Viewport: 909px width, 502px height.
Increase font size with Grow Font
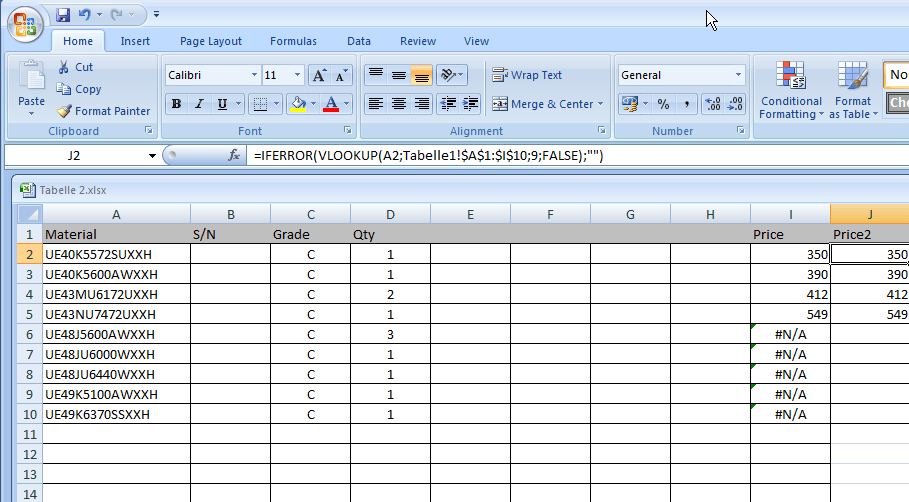pos(319,75)
